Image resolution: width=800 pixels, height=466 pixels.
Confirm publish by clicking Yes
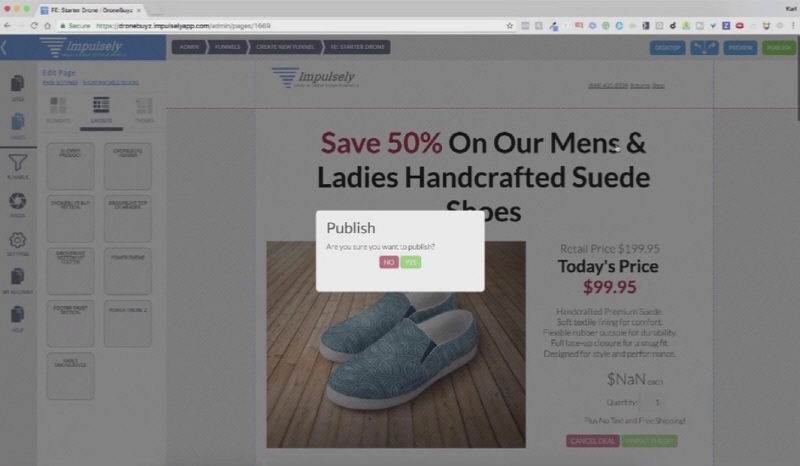pos(411,262)
